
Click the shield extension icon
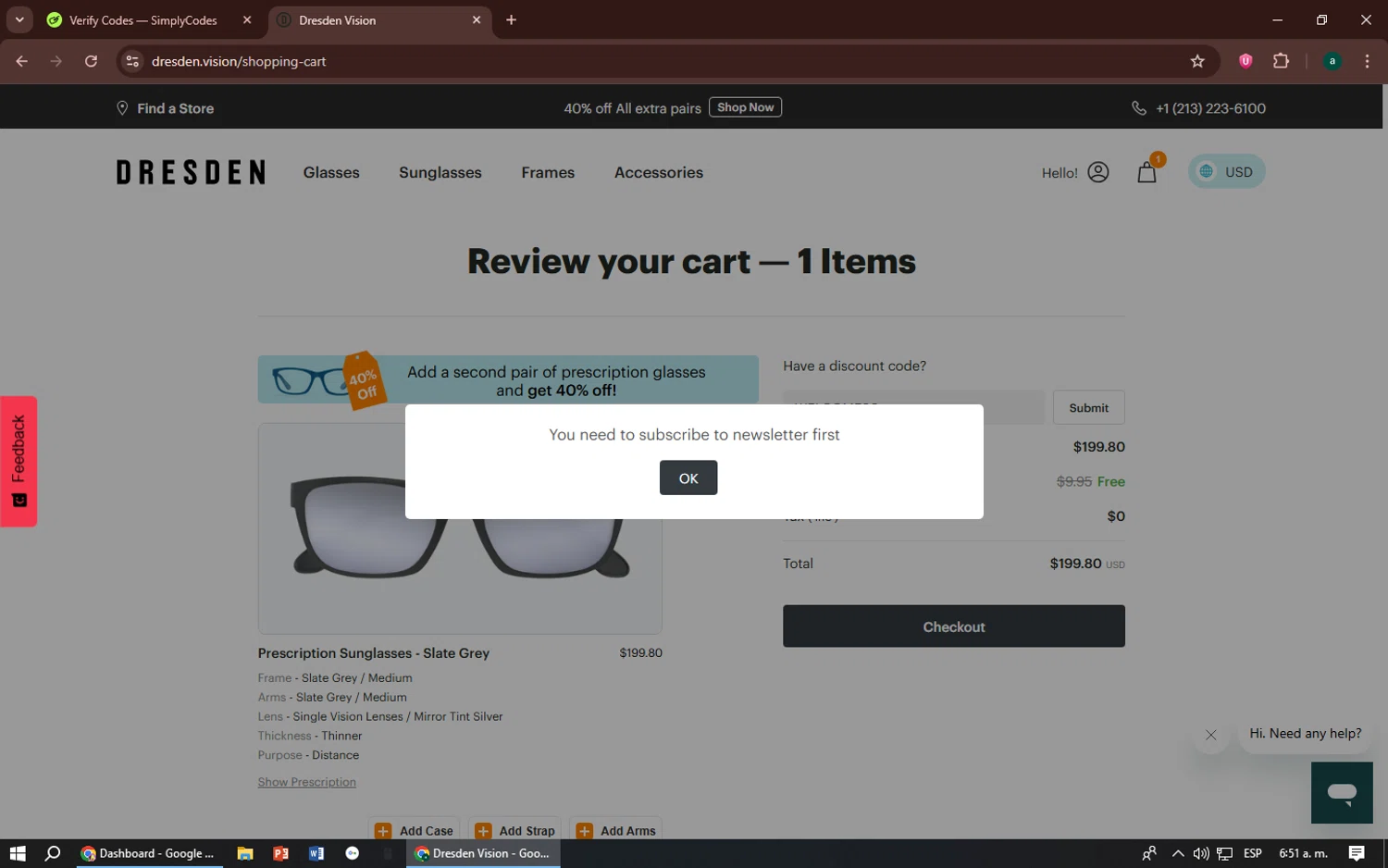coord(1245,61)
